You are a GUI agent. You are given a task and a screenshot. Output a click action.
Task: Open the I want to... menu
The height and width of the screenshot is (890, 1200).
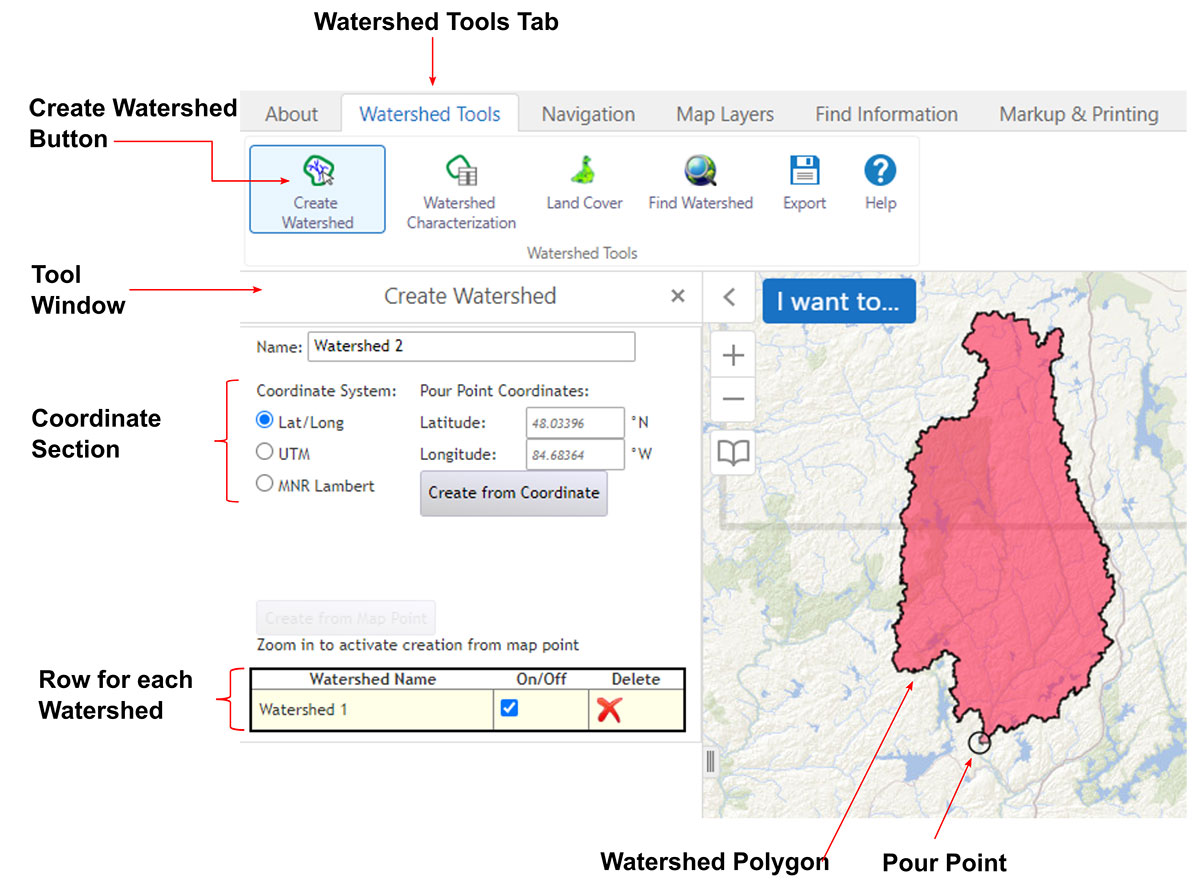point(838,300)
